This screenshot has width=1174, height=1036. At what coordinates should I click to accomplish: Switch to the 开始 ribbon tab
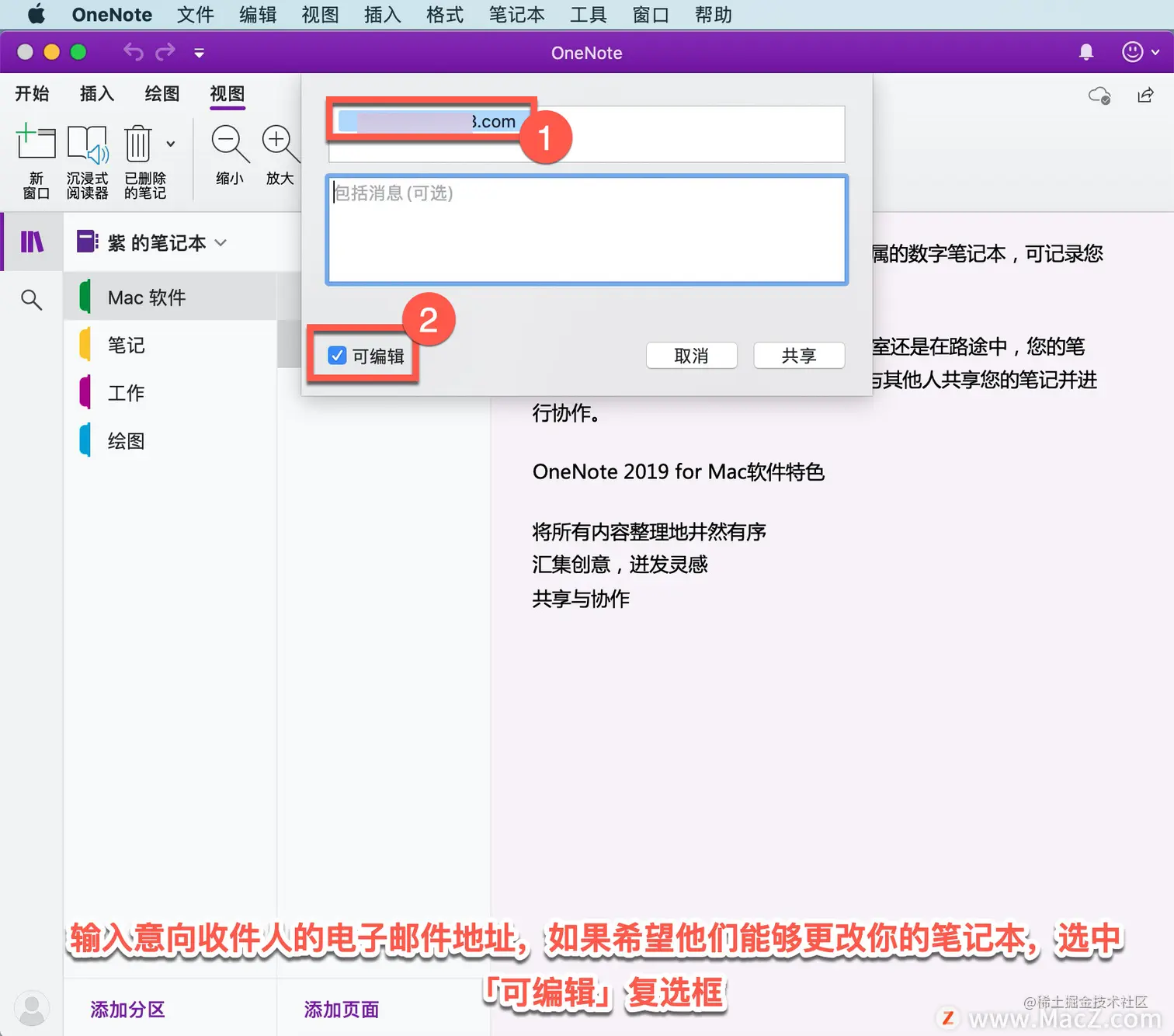coord(32,94)
